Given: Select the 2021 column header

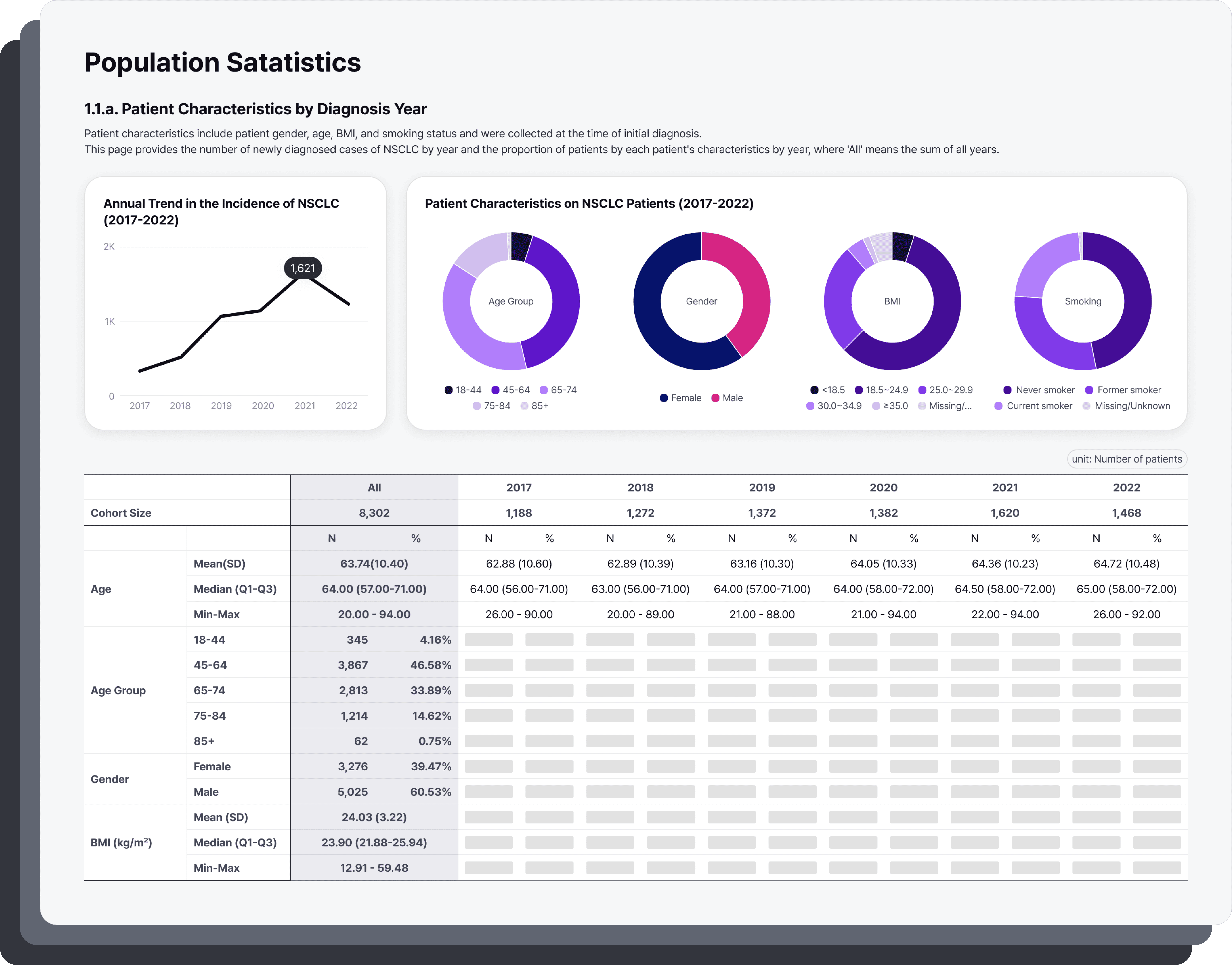Looking at the screenshot, I should (x=1005, y=488).
